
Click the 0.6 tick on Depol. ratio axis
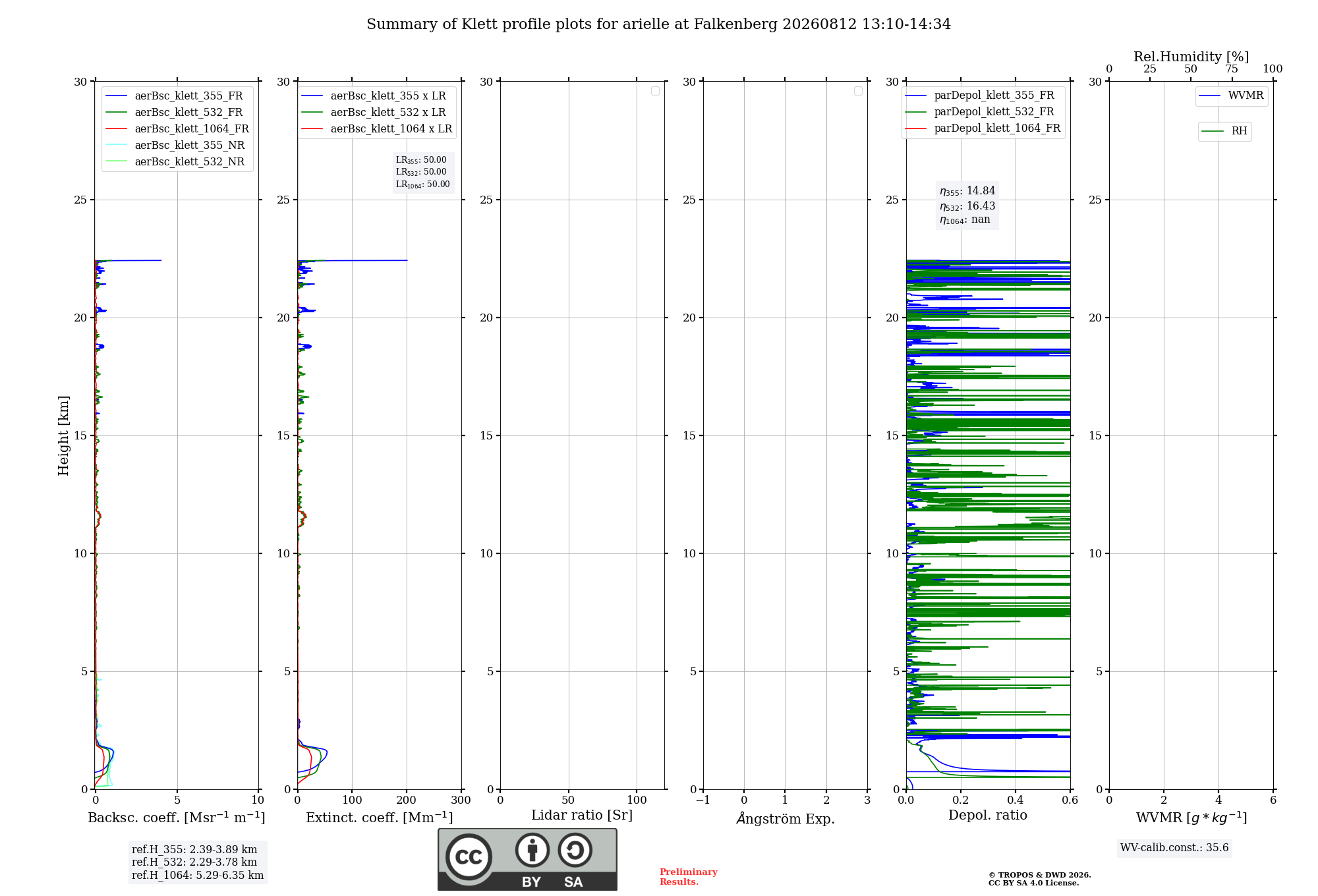coord(1070,800)
